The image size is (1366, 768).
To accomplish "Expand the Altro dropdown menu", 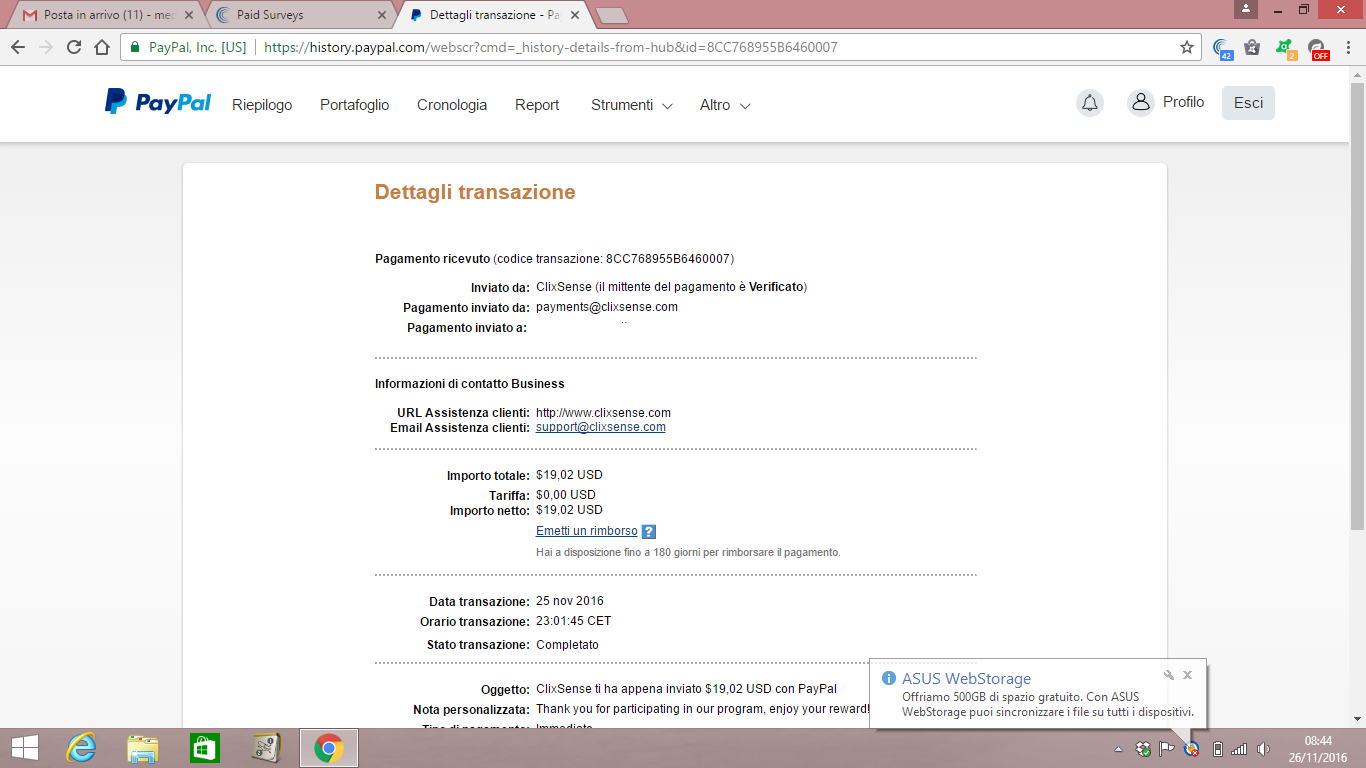I will tap(725, 105).
